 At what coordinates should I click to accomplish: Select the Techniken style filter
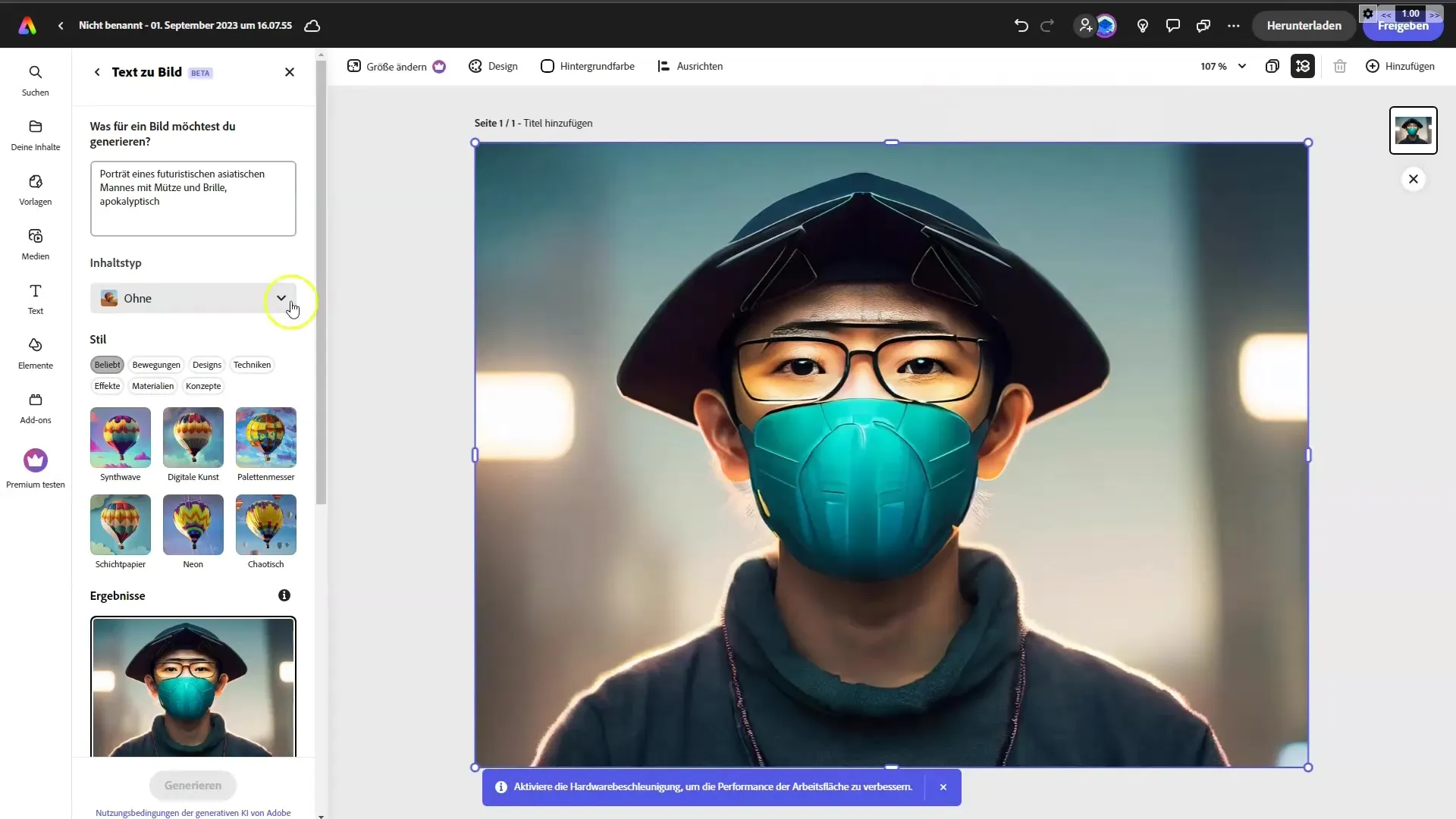coord(252,365)
